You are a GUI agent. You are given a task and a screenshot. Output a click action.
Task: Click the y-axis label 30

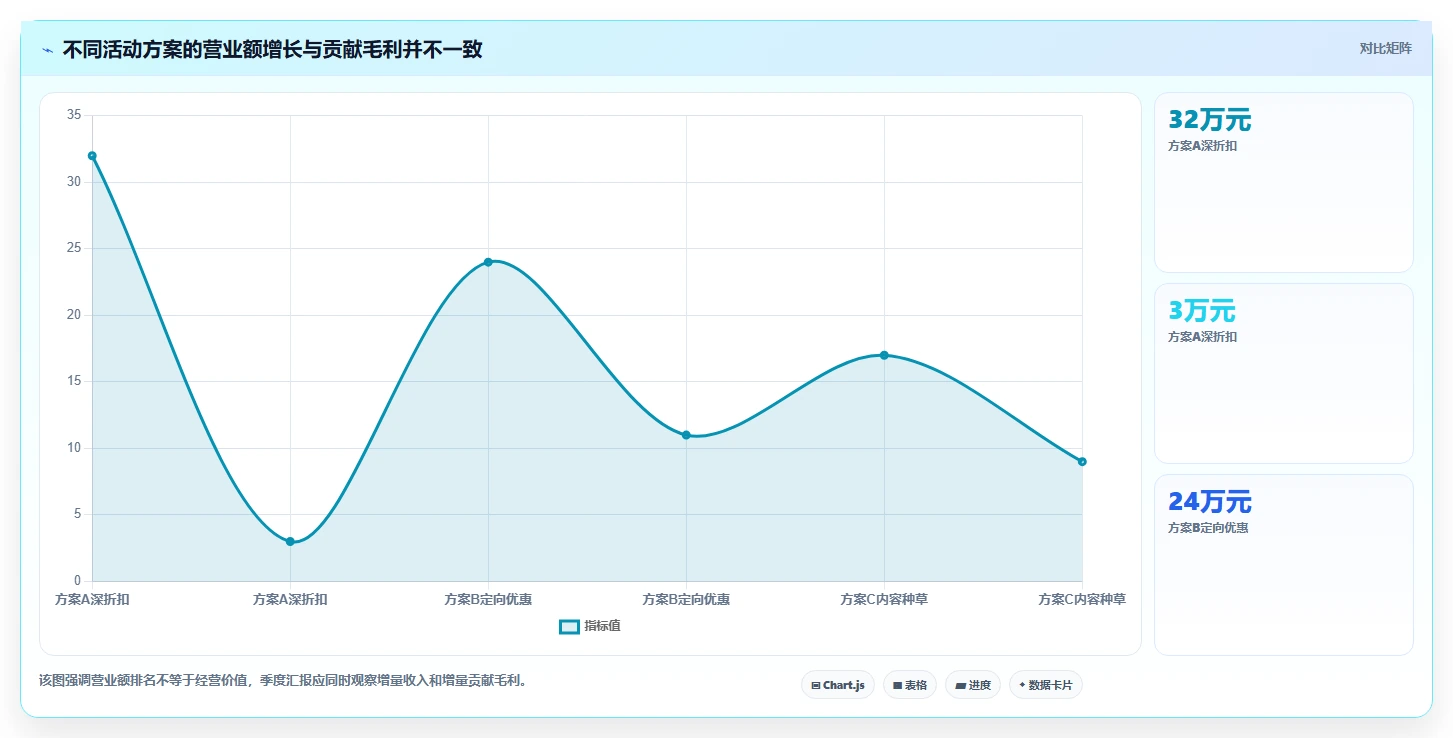[x=74, y=182]
